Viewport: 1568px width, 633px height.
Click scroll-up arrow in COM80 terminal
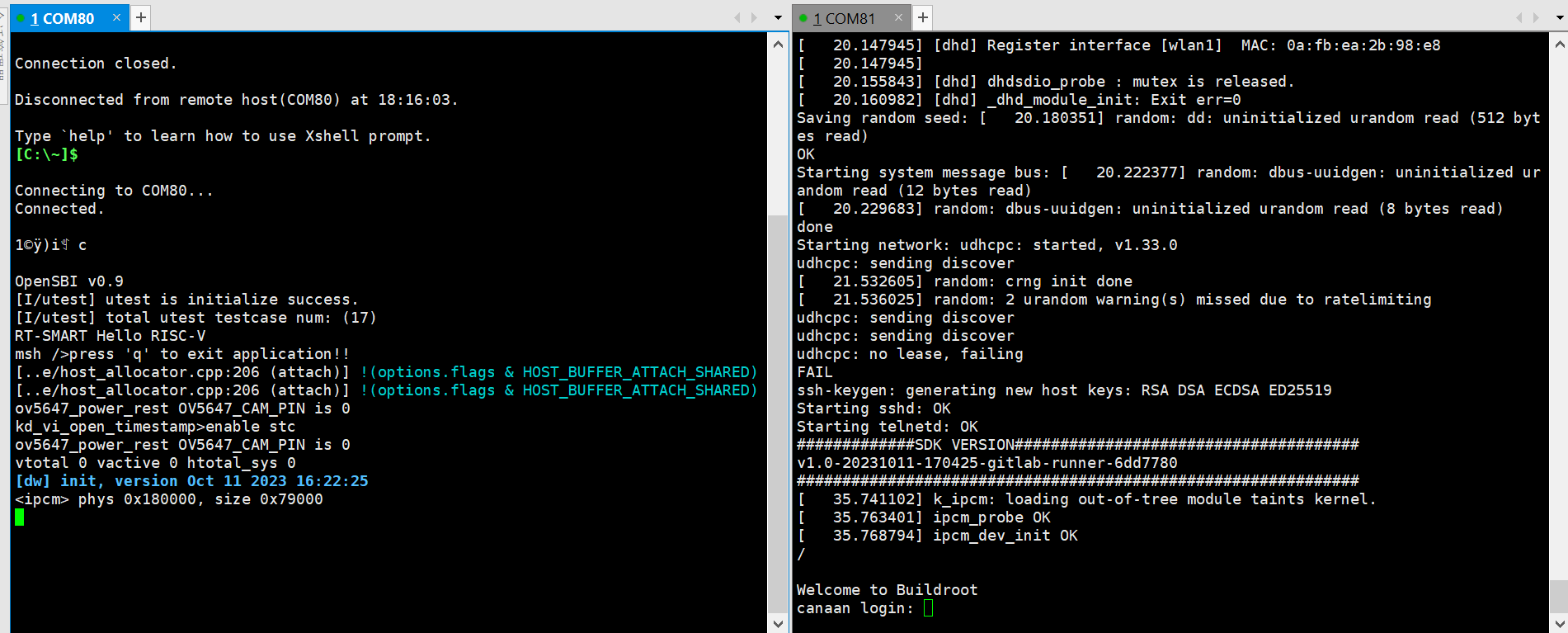tap(778, 45)
